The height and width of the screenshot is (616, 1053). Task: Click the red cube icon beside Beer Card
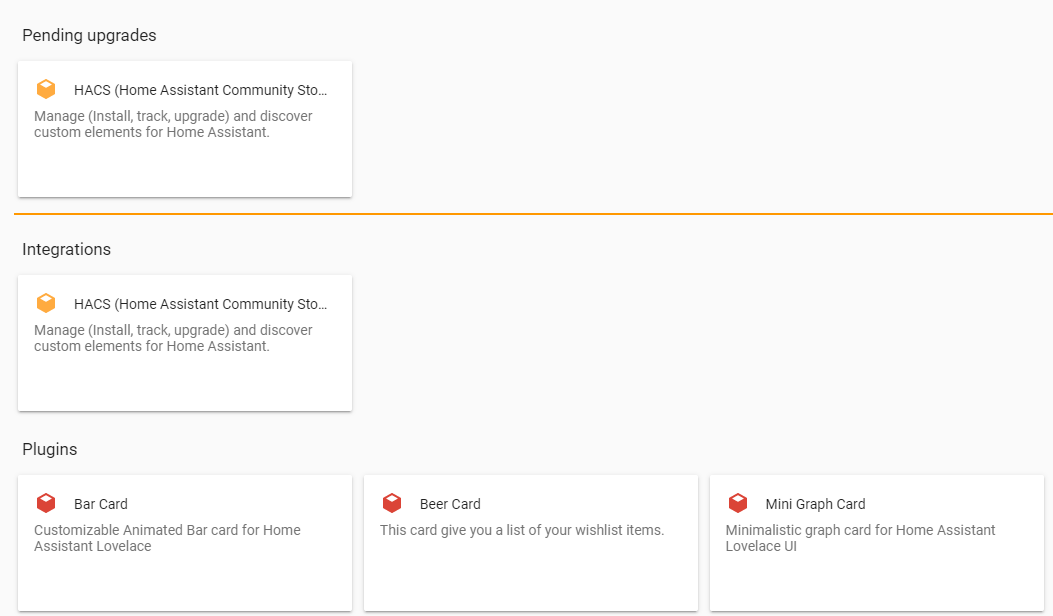click(392, 504)
